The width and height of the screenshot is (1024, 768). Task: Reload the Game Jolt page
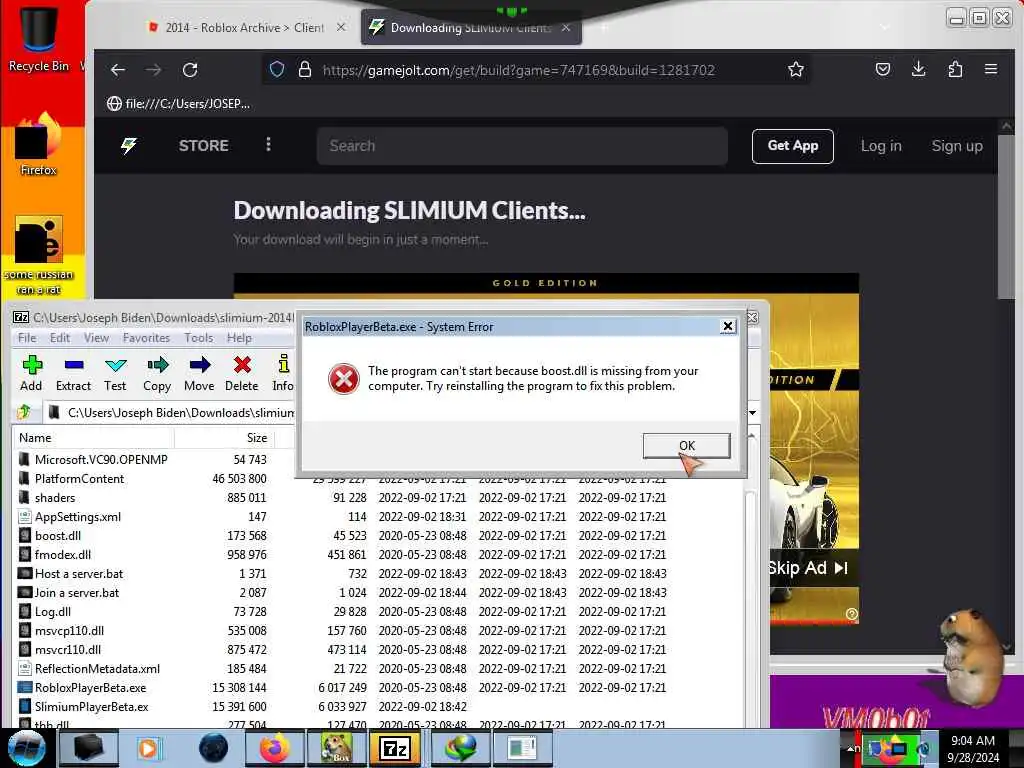(190, 70)
